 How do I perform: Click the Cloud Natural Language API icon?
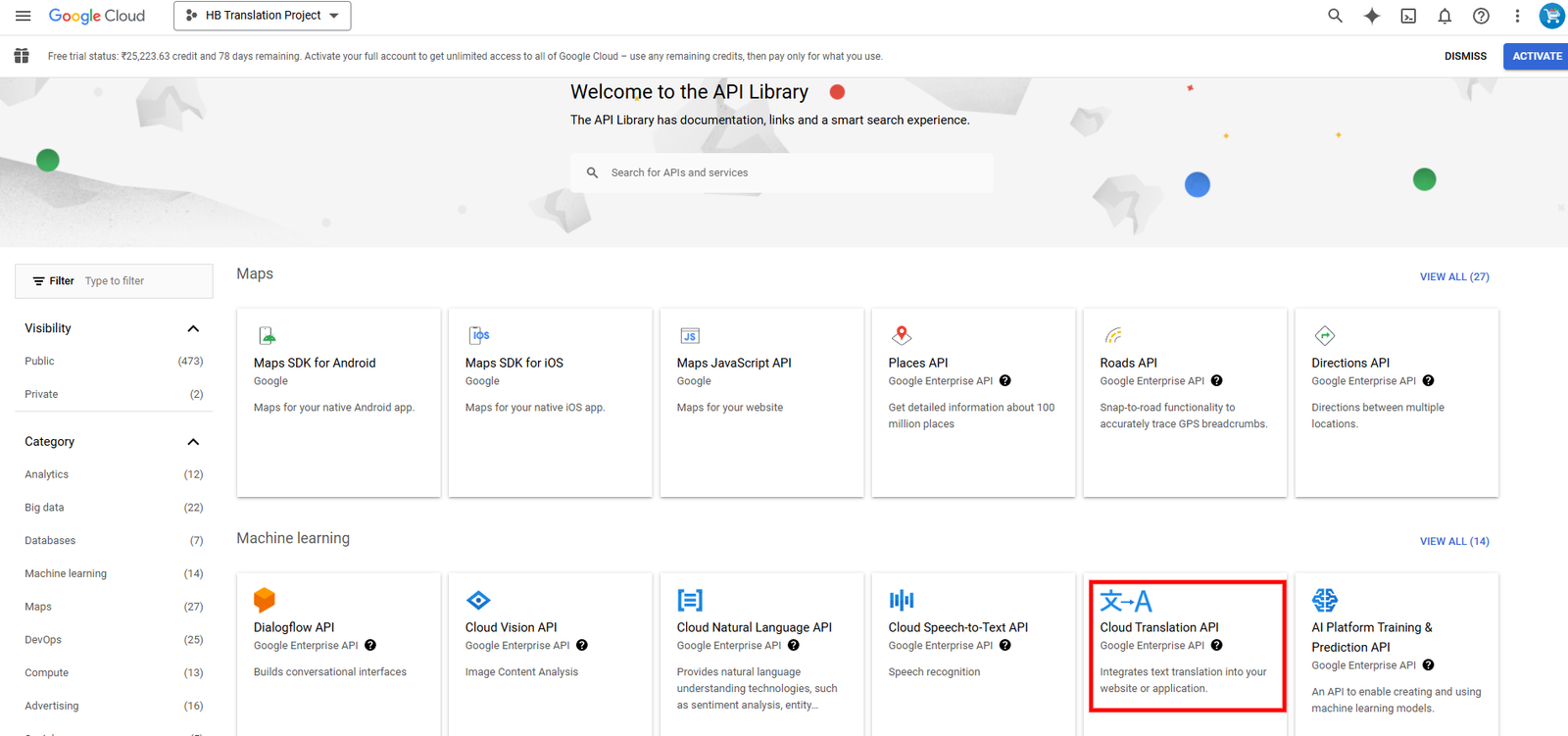pos(690,600)
